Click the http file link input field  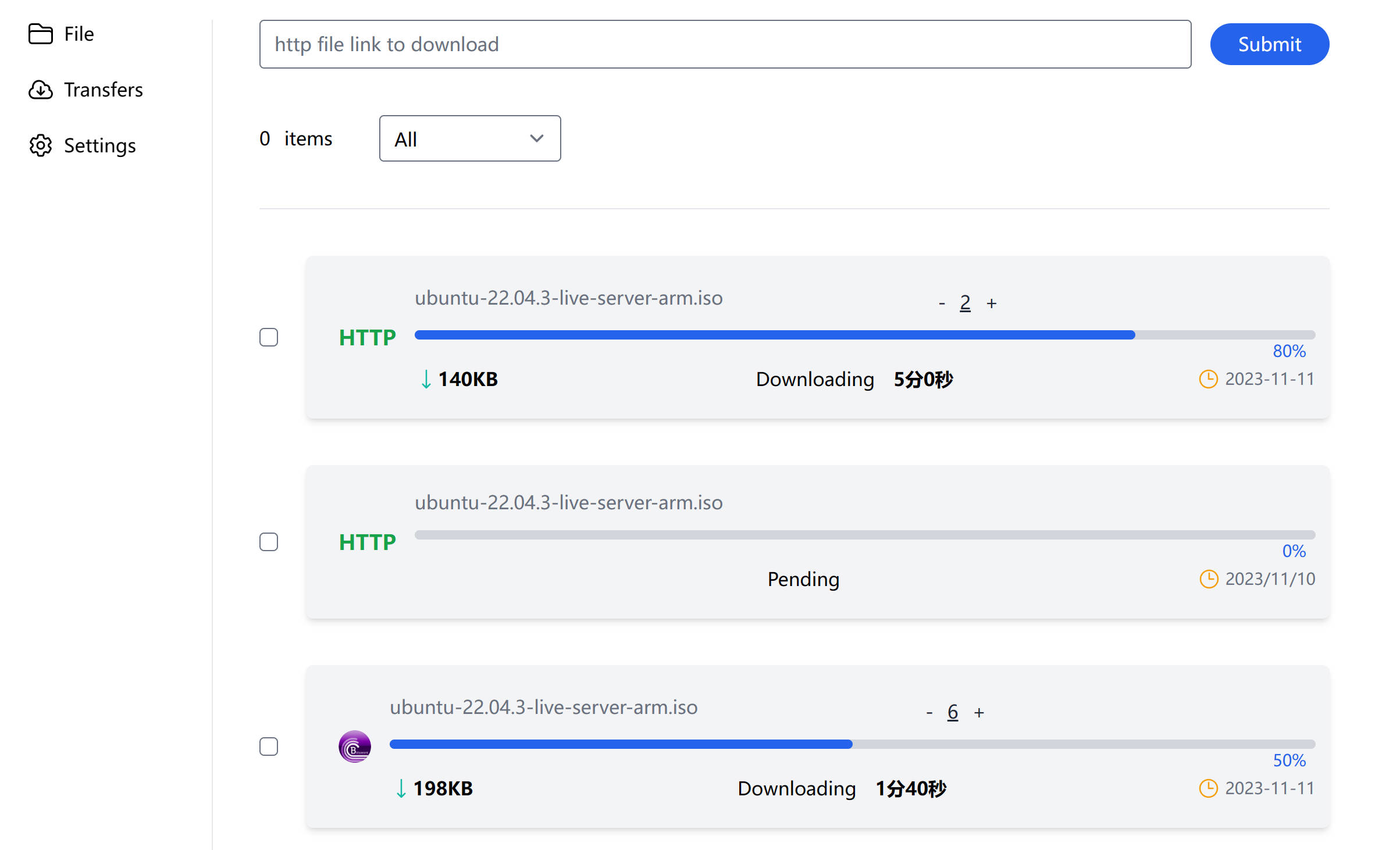pyautogui.click(x=724, y=43)
